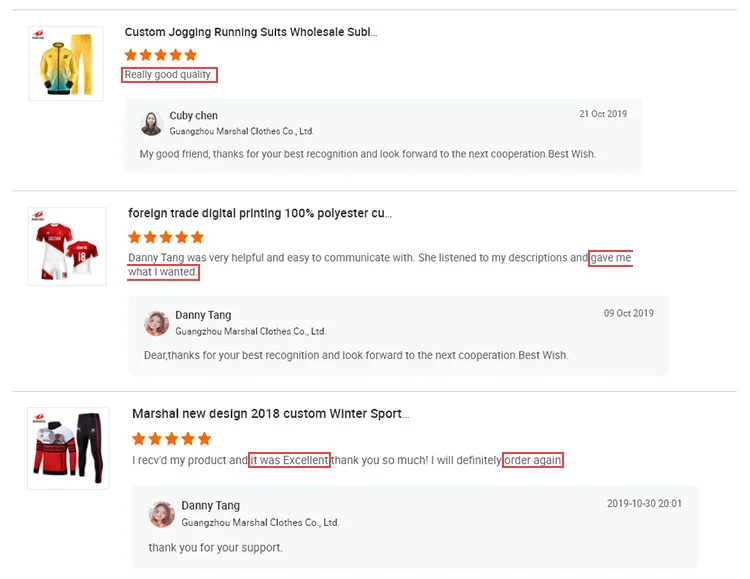
Task: Click Danny Tang's avatar in 09 Oct reply
Action: [157, 323]
